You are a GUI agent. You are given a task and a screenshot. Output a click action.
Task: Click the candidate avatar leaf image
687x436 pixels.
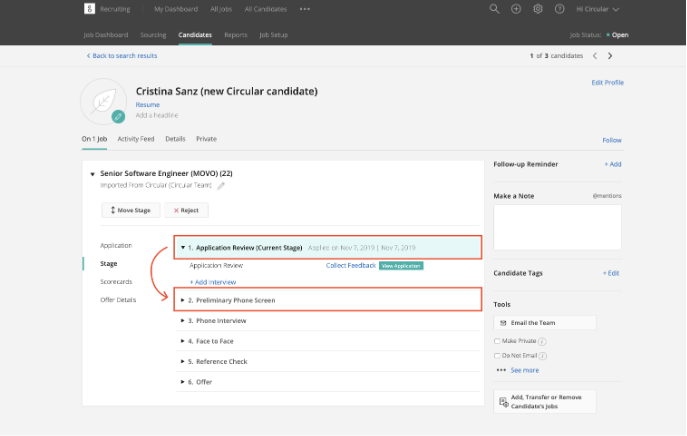(103, 101)
